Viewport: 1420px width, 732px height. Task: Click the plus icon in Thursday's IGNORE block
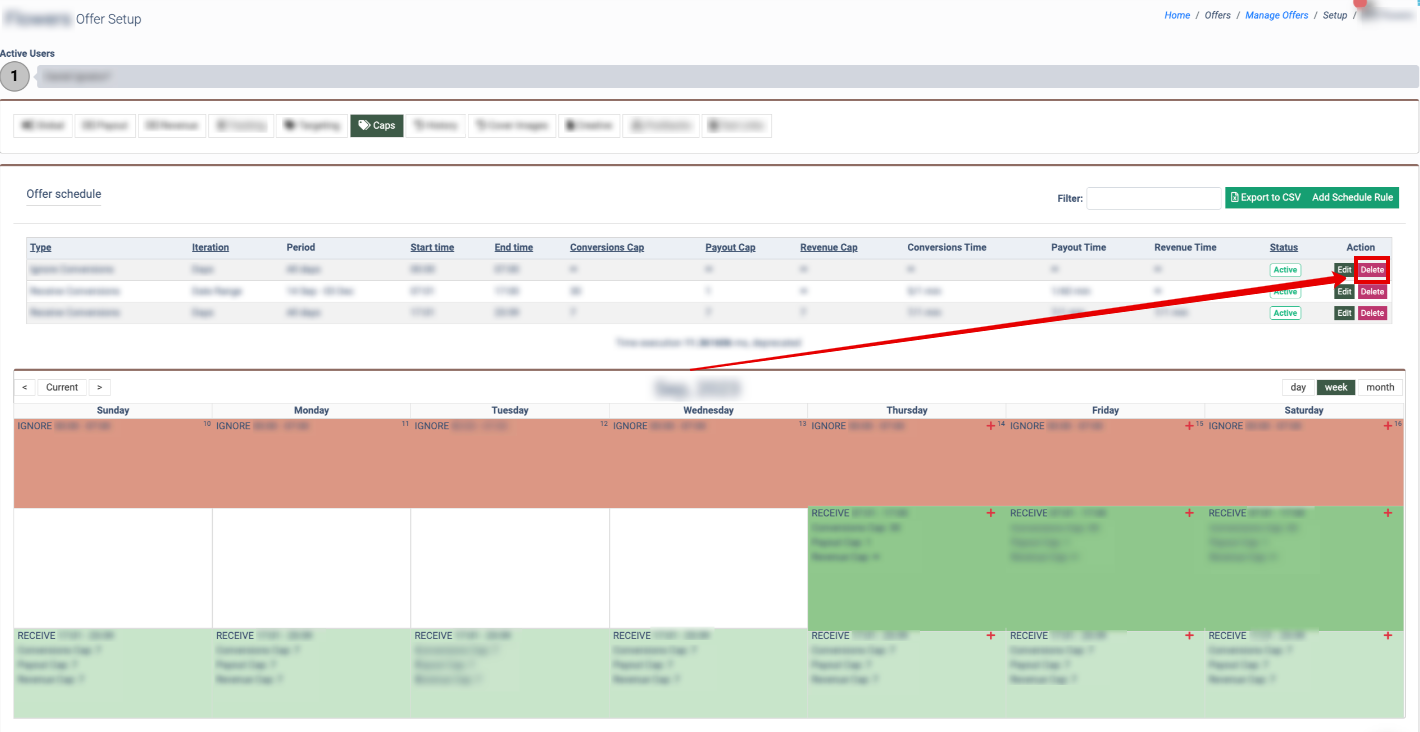coord(990,426)
